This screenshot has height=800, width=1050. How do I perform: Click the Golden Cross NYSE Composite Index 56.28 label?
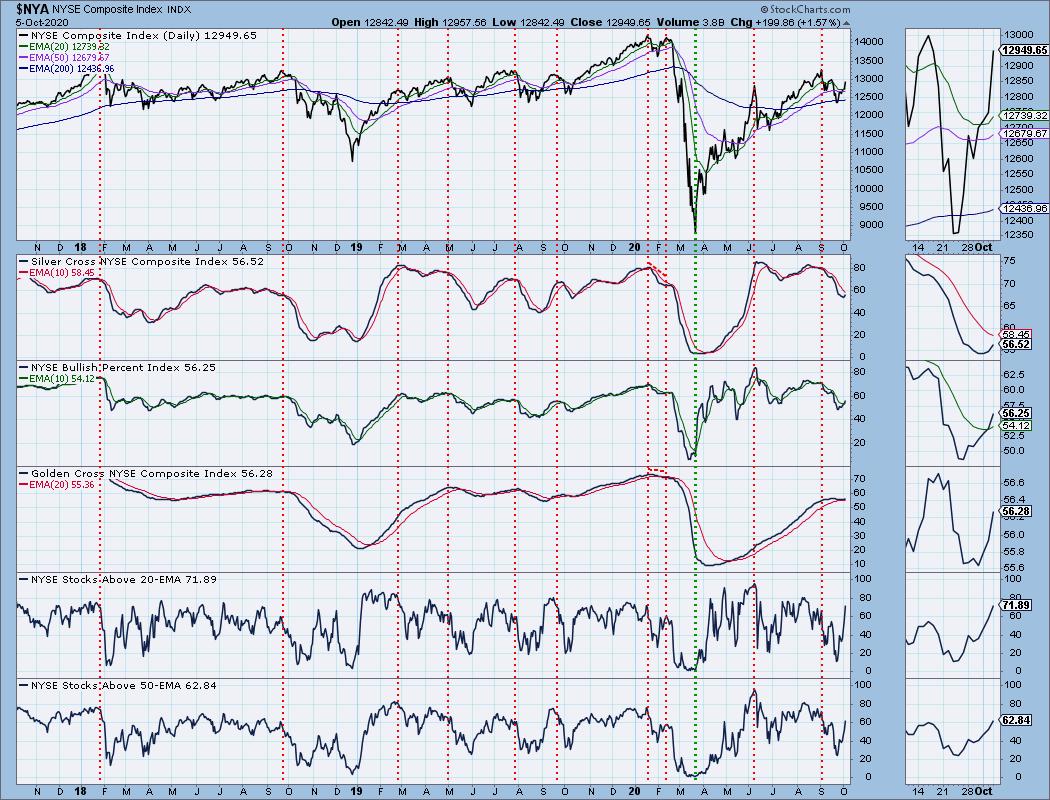click(146, 473)
